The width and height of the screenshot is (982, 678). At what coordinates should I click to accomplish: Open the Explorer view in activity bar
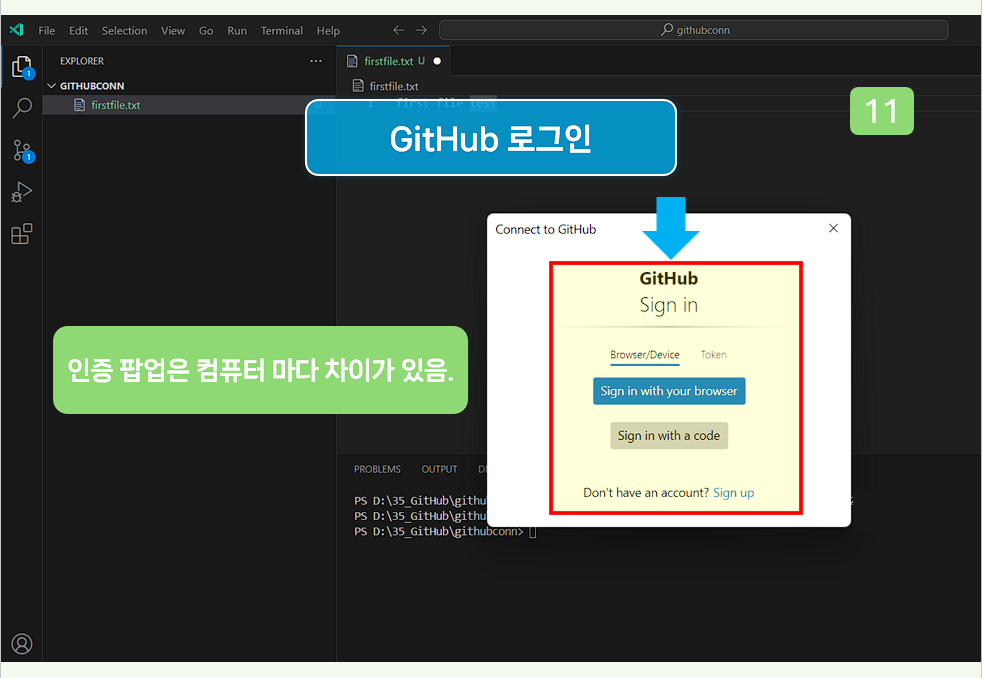[21, 67]
